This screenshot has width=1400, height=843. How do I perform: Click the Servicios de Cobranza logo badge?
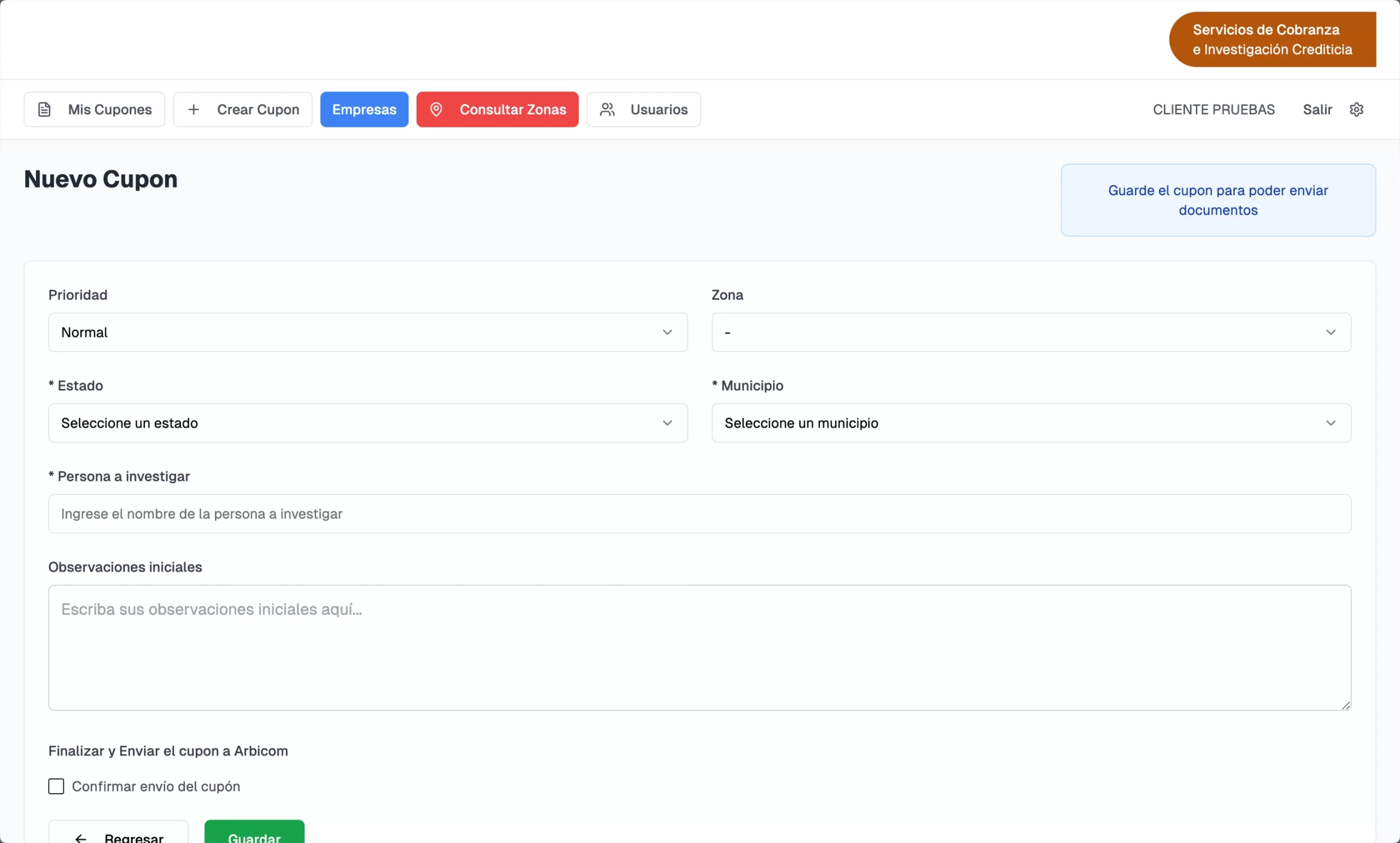coord(1271,39)
